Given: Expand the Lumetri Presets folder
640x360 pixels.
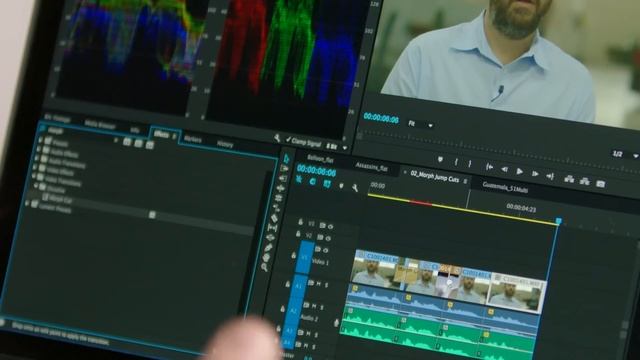Looking at the screenshot, I should tap(27, 203).
